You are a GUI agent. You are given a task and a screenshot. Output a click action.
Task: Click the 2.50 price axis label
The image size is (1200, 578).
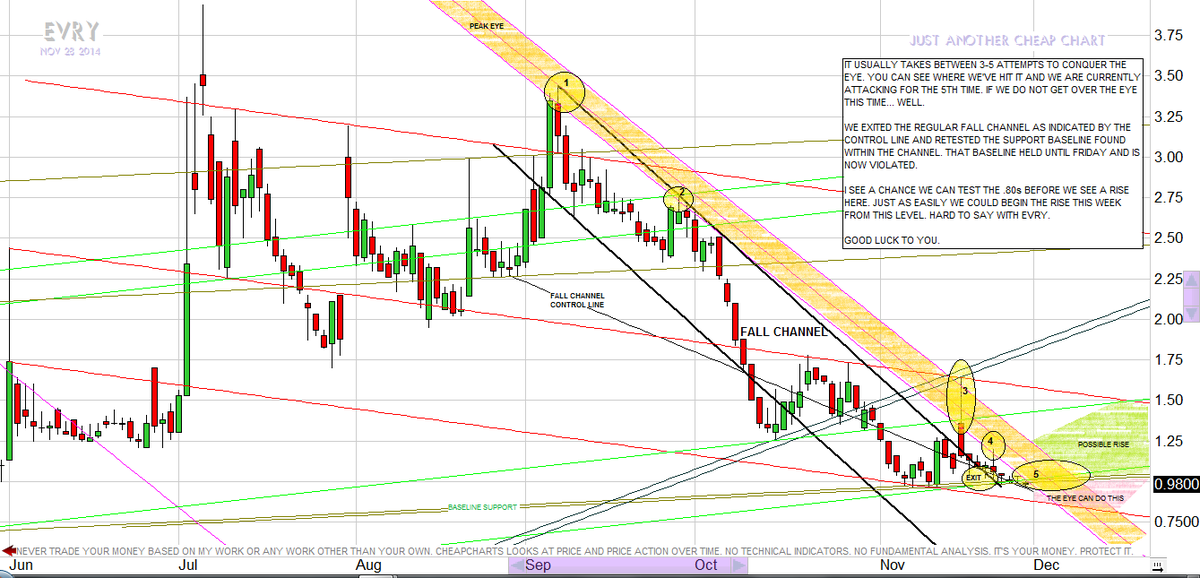[x=1170, y=238]
